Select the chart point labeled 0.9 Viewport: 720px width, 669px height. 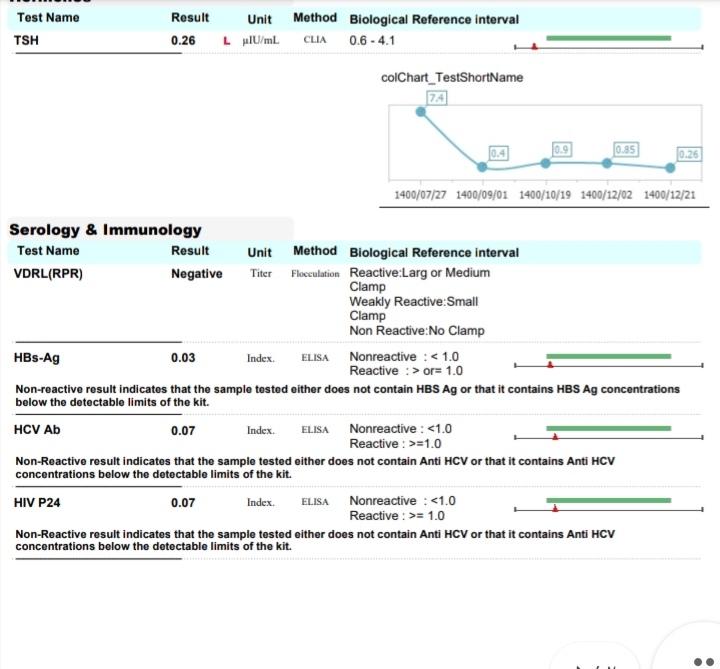[x=545, y=163]
